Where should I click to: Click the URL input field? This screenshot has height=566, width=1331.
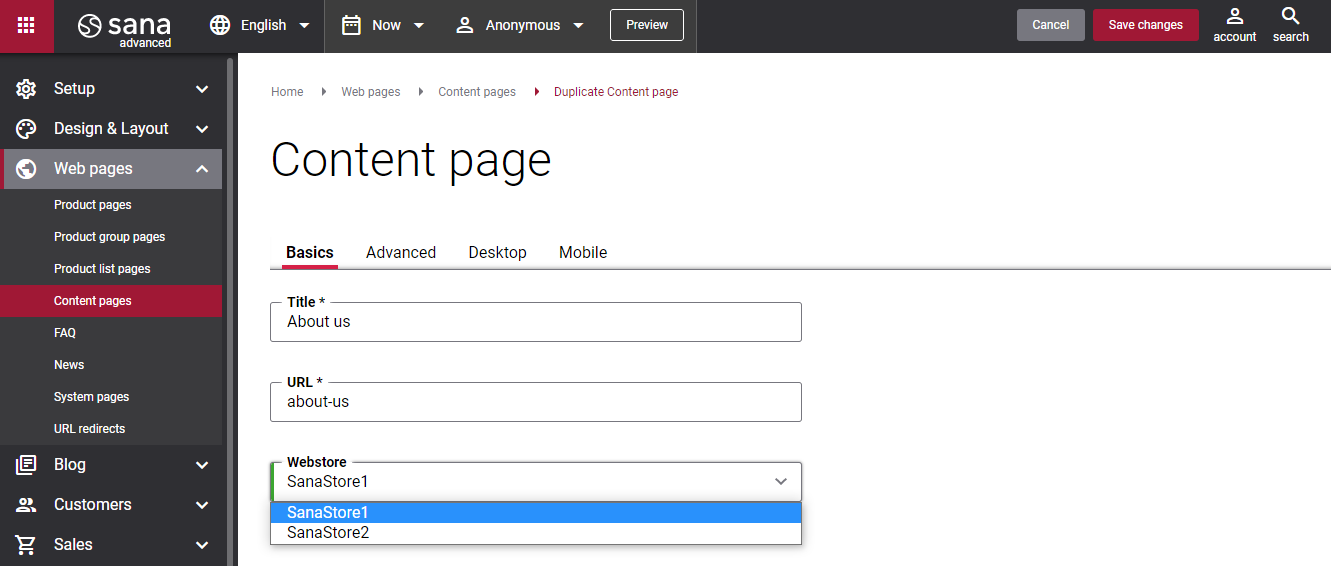pyautogui.click(x=536, y=402)
